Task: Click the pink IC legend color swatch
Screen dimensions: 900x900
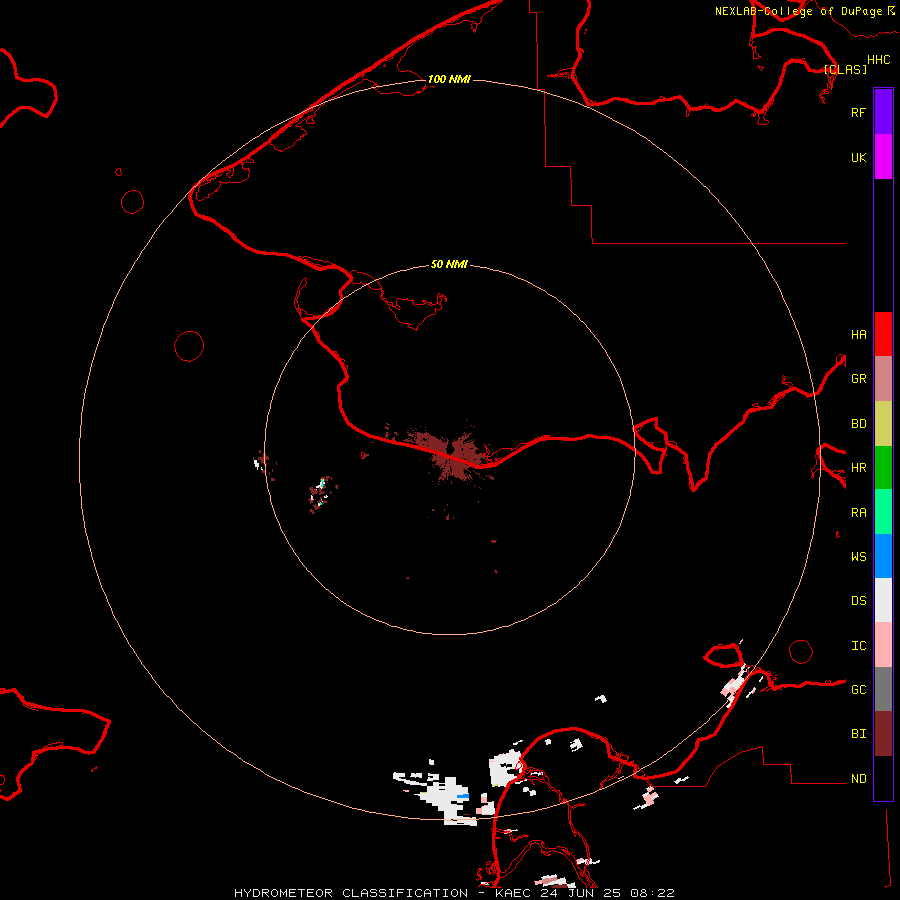Action: pos(883,645)
